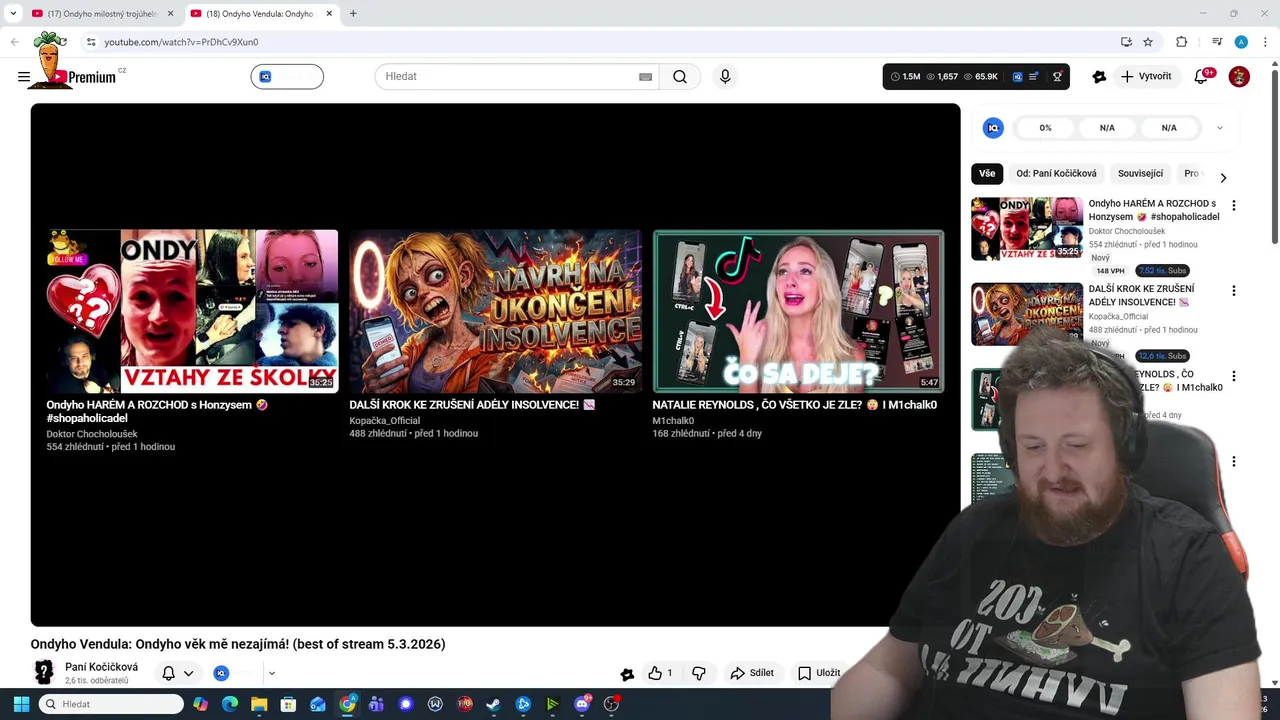Expand notification bell dropdown for subscription
1280x720 pixels.
[x=188, y=673]
